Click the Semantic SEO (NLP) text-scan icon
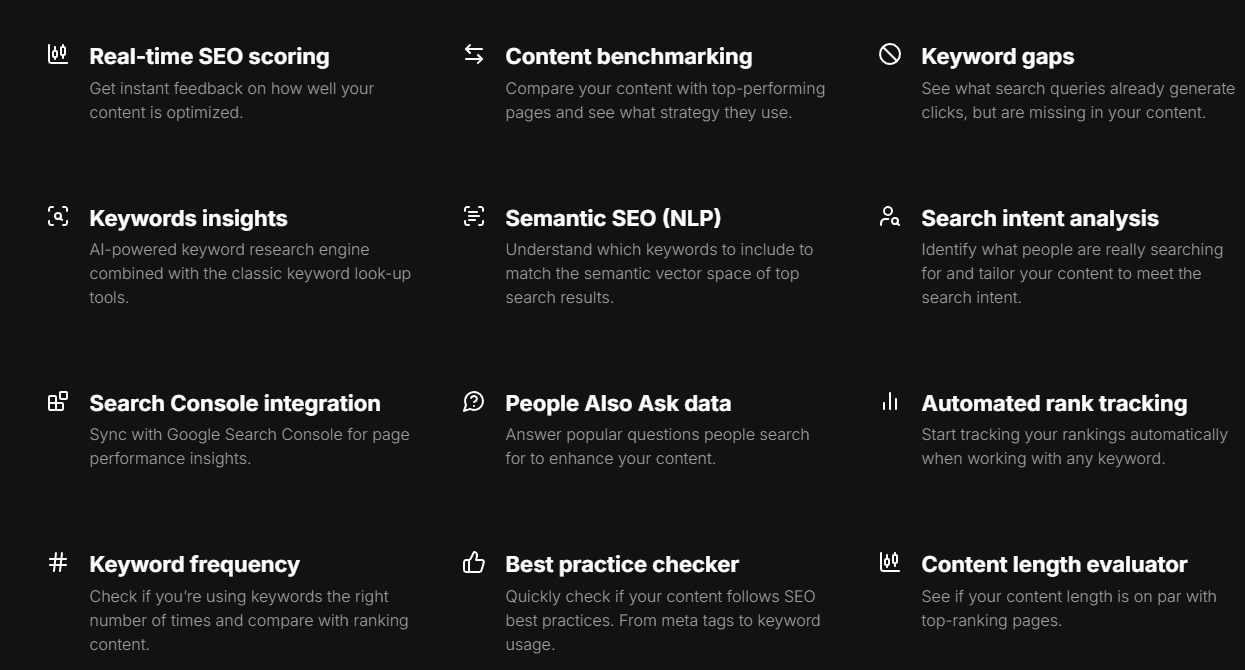This screenshot has height=670, width=1245. click(474, 216)
